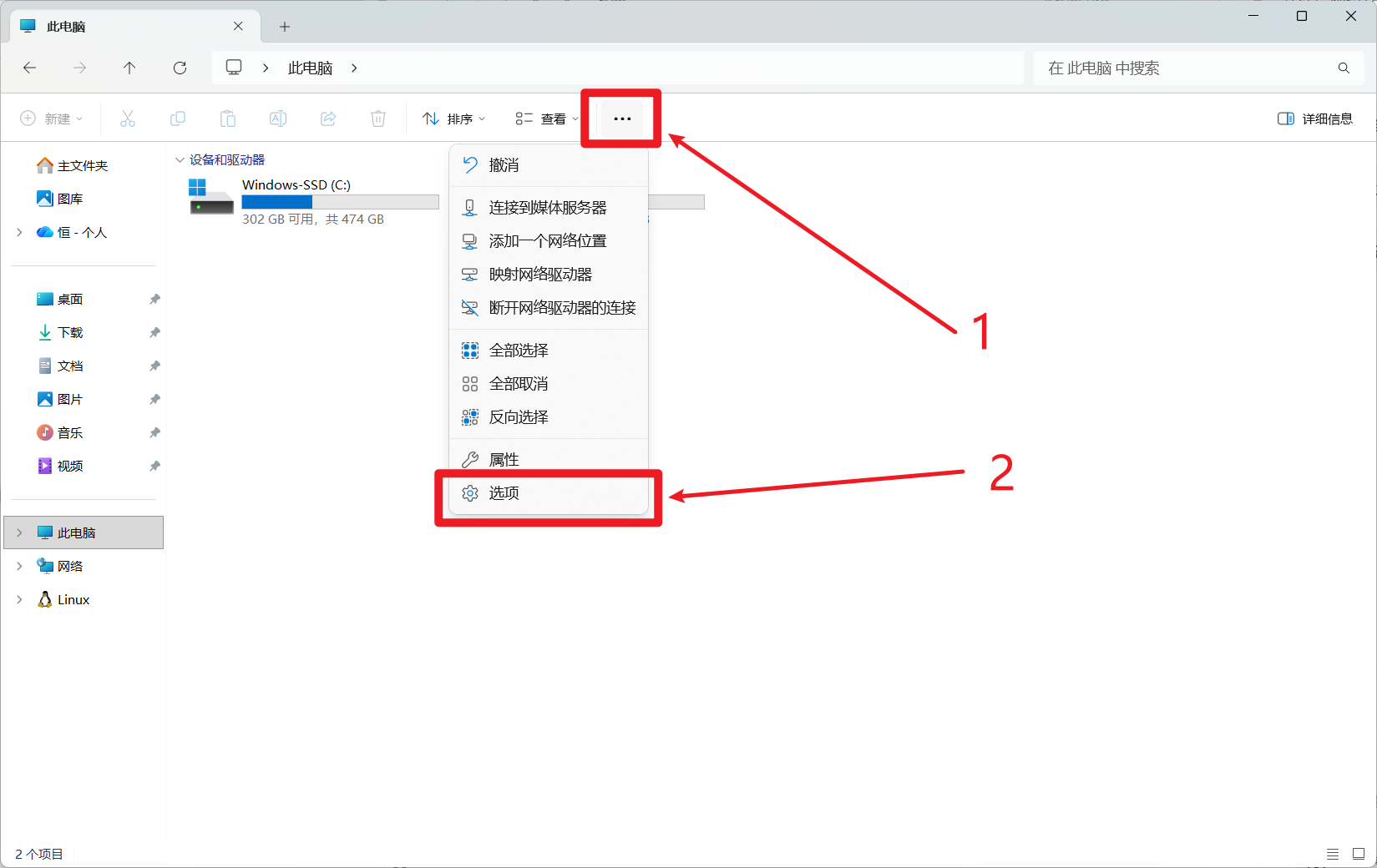Click the pin icon beside 图片

tap(154, 399)
